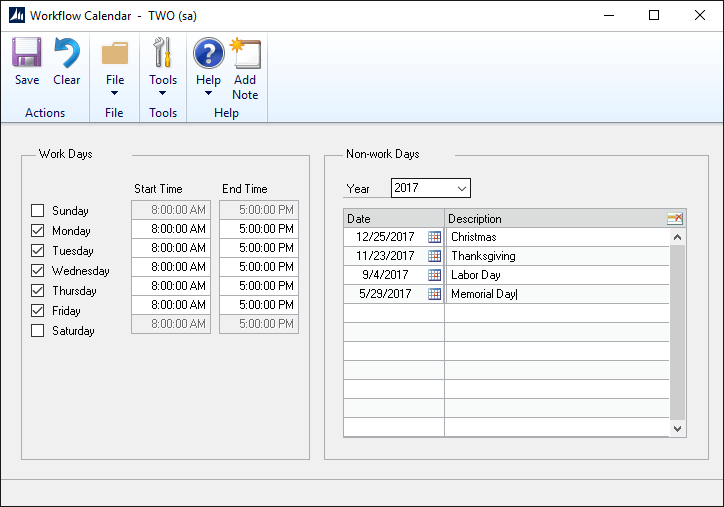Click the Clear undo arrow icon

pos(67,55)
